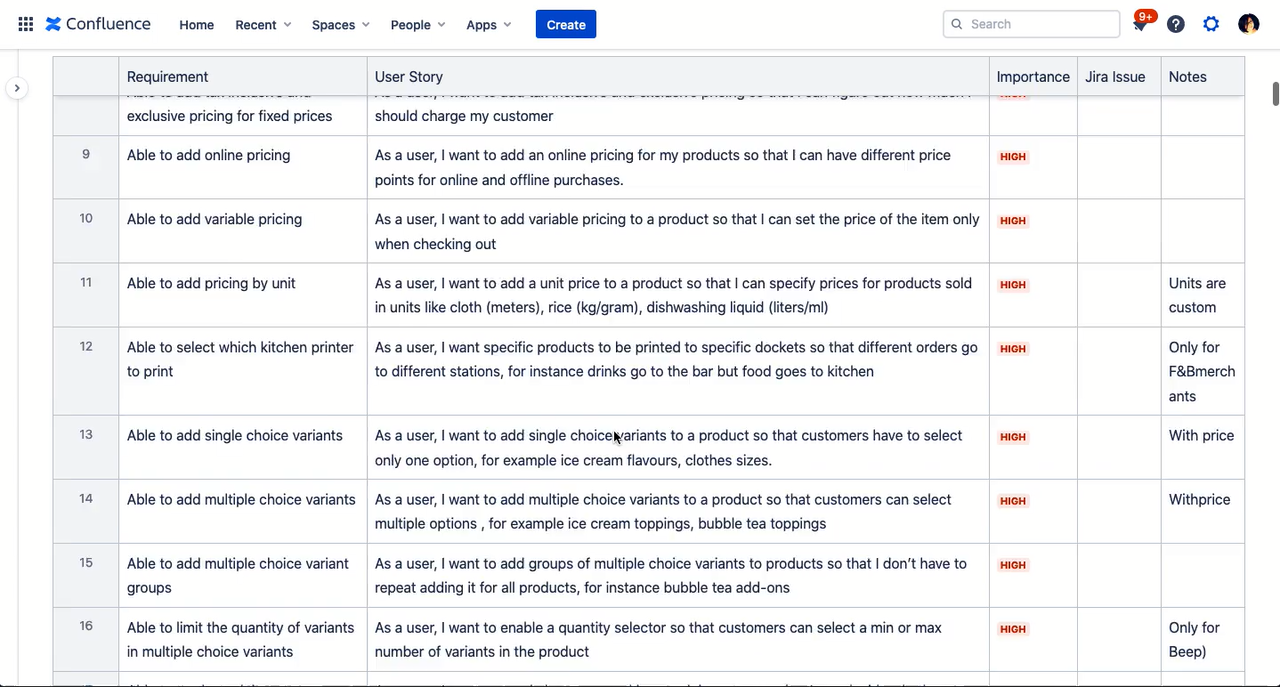This screenshot has height=687, width=1280.
Task: Click the 'Units are custom' note
Action: (x=1197, y=295)
